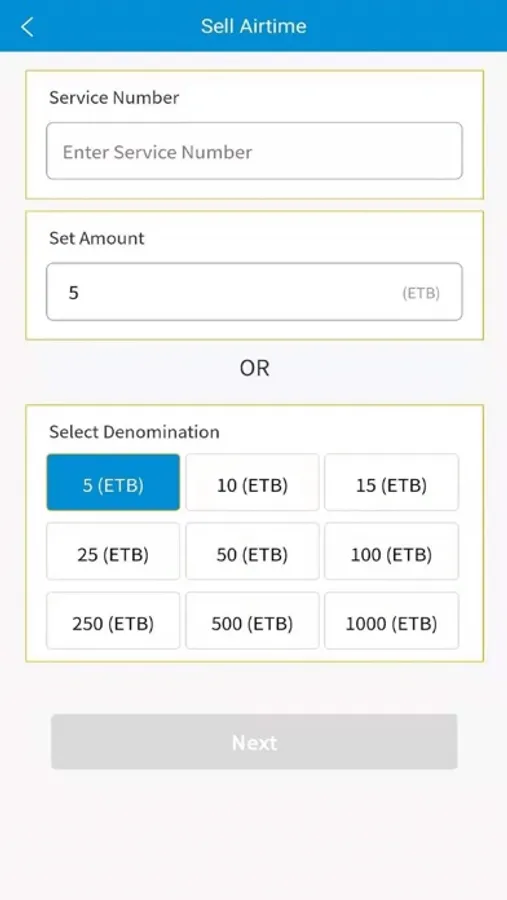Go back using the top-left arrow icon
Screen dimensions: 507x900
tap(27, 26)
